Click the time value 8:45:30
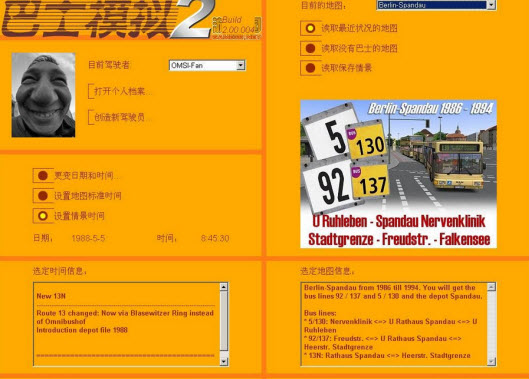Viewport: 529px width, 379px height. coord(215,238)
